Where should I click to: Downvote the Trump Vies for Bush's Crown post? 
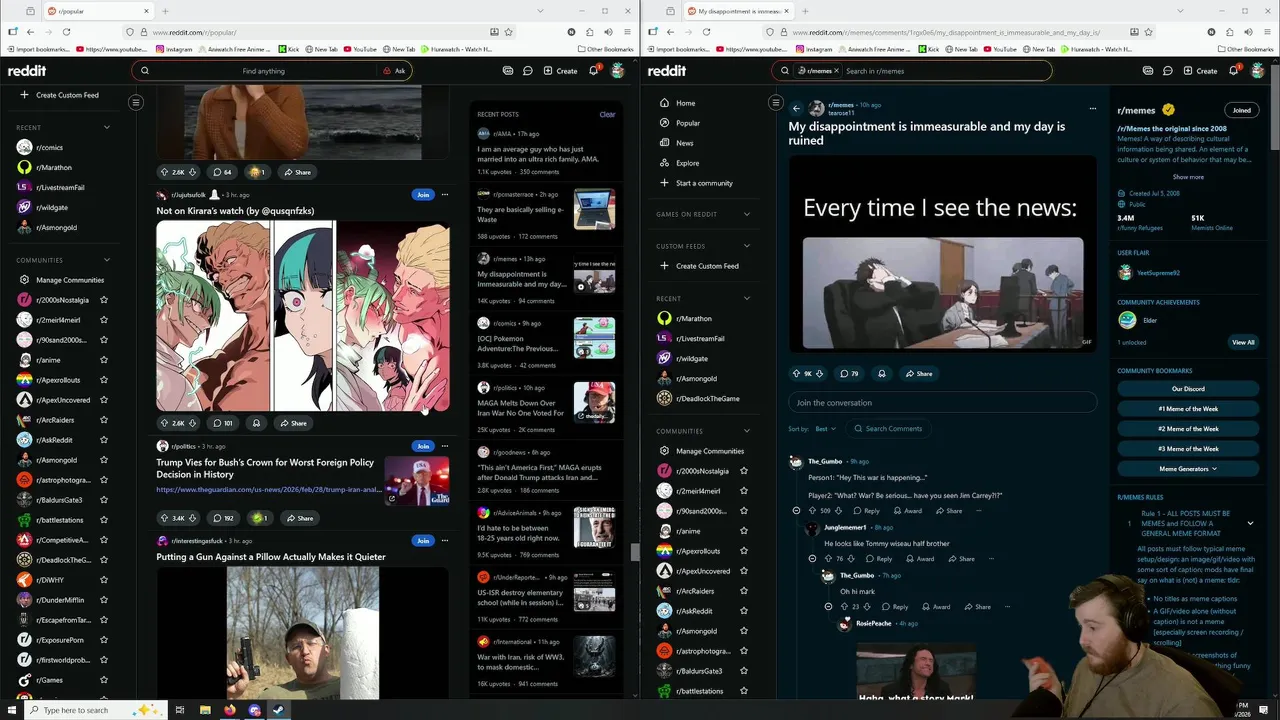click(193, 518)
